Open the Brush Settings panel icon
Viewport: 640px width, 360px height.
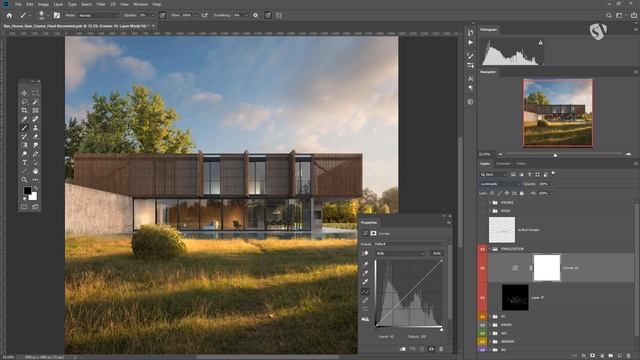(x=57, y=15)
